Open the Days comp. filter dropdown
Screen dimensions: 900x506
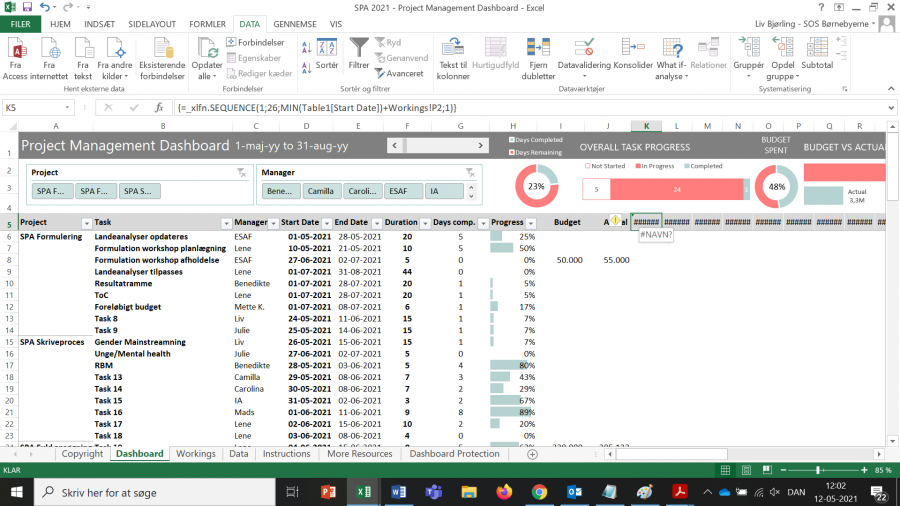(483, 223)
